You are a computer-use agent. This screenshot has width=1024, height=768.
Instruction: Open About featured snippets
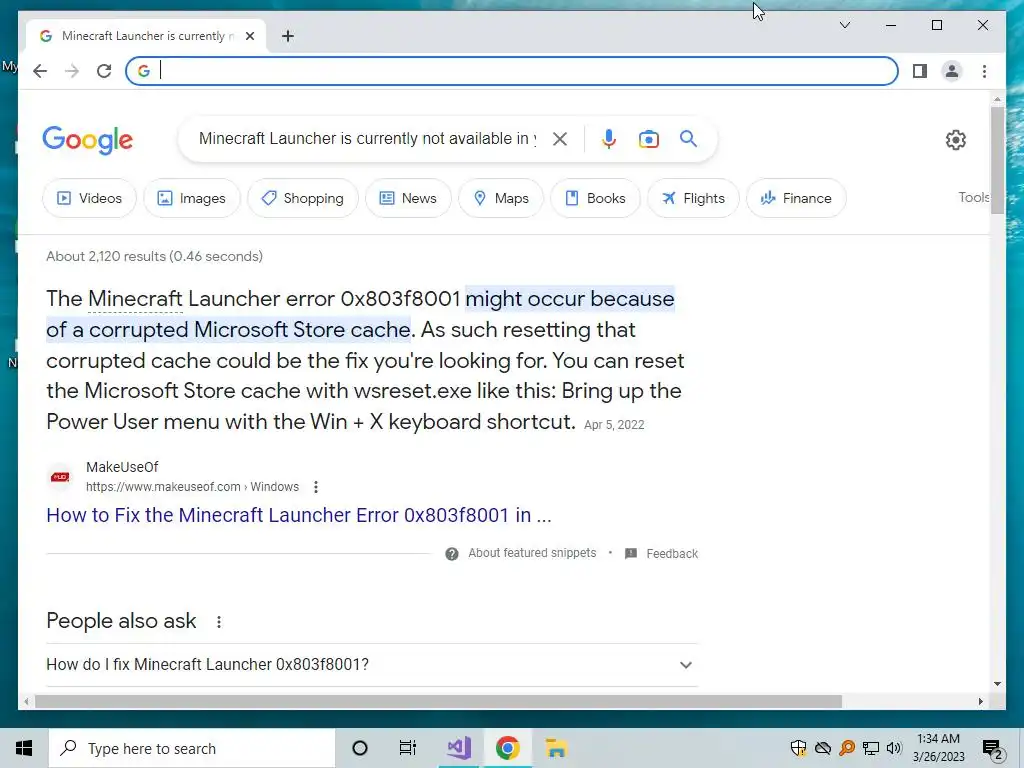(x=532, y=553)
